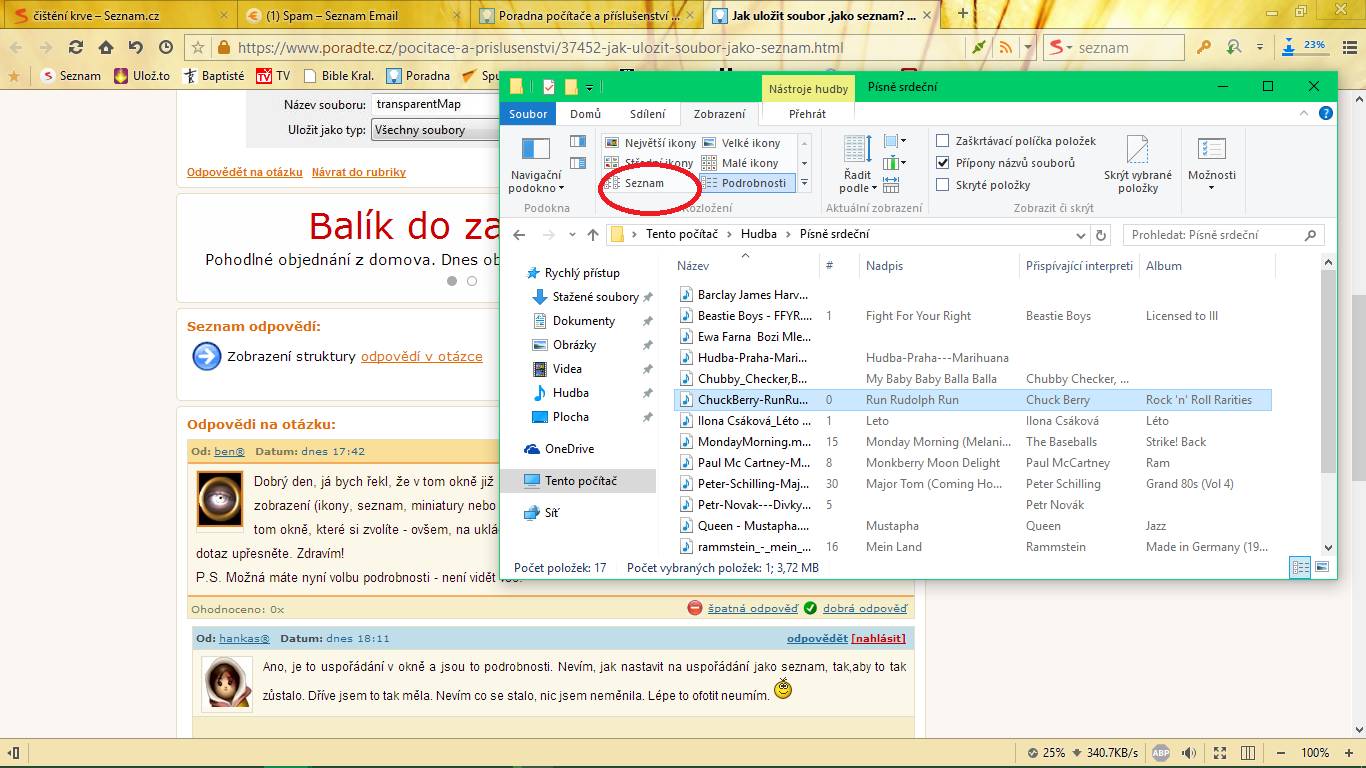Screen dimensions: 1366x768
Task: Open the Soubor menu tab
Action: click(x=528, y=114)
